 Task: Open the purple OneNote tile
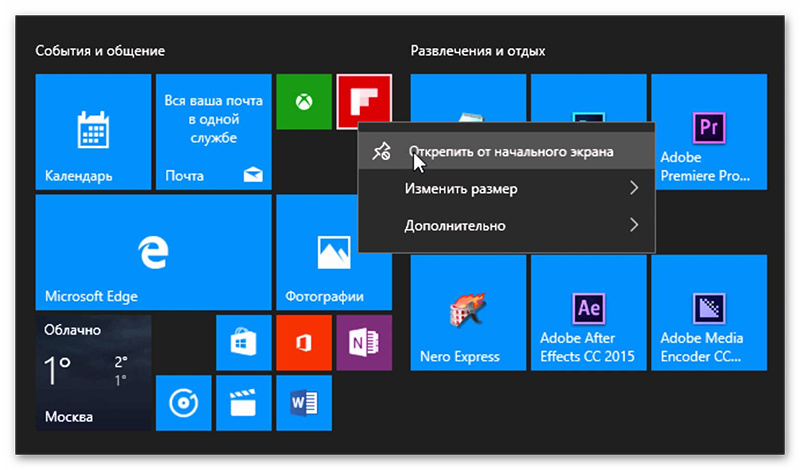364,342
